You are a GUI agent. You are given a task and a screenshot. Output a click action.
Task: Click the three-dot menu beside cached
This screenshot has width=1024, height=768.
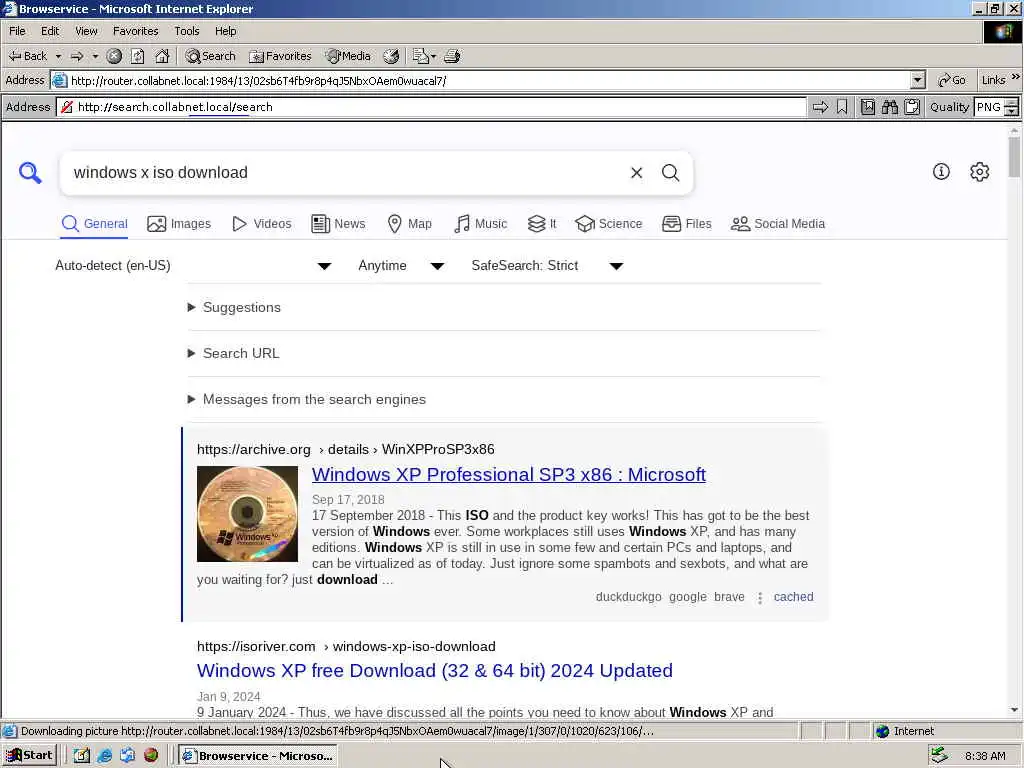click(760, 598)
